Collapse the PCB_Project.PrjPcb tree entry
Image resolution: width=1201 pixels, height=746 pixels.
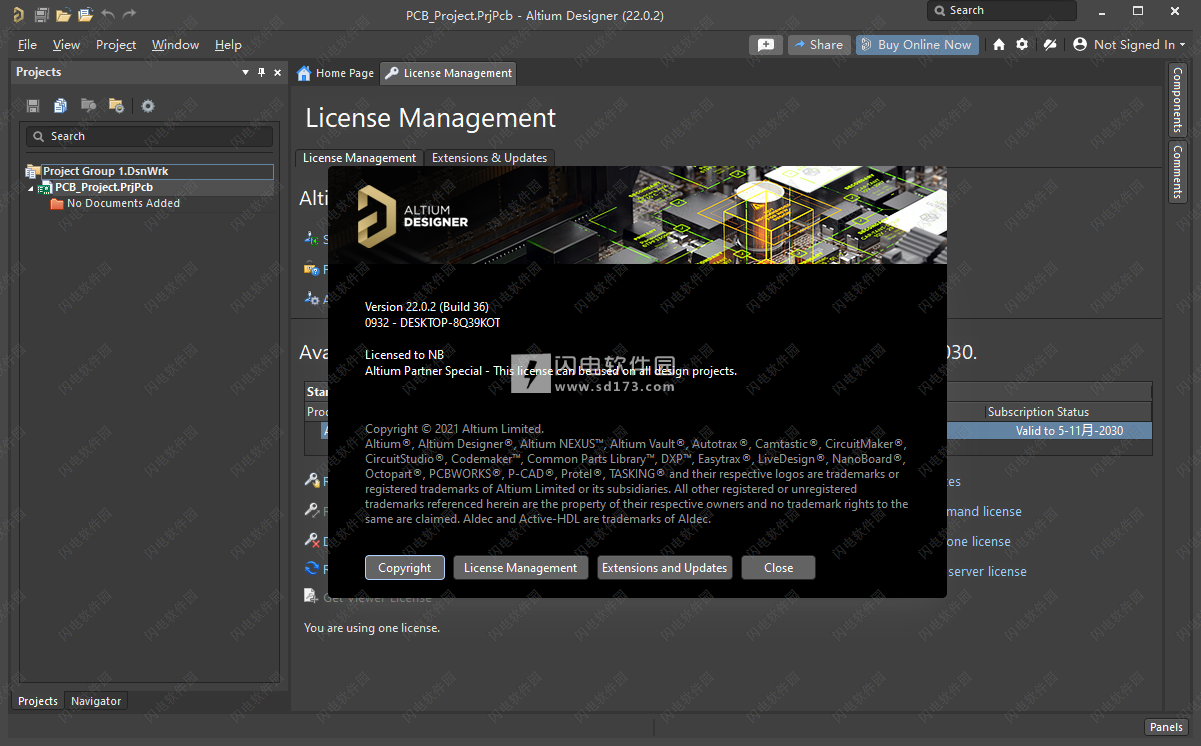[30, 187]
